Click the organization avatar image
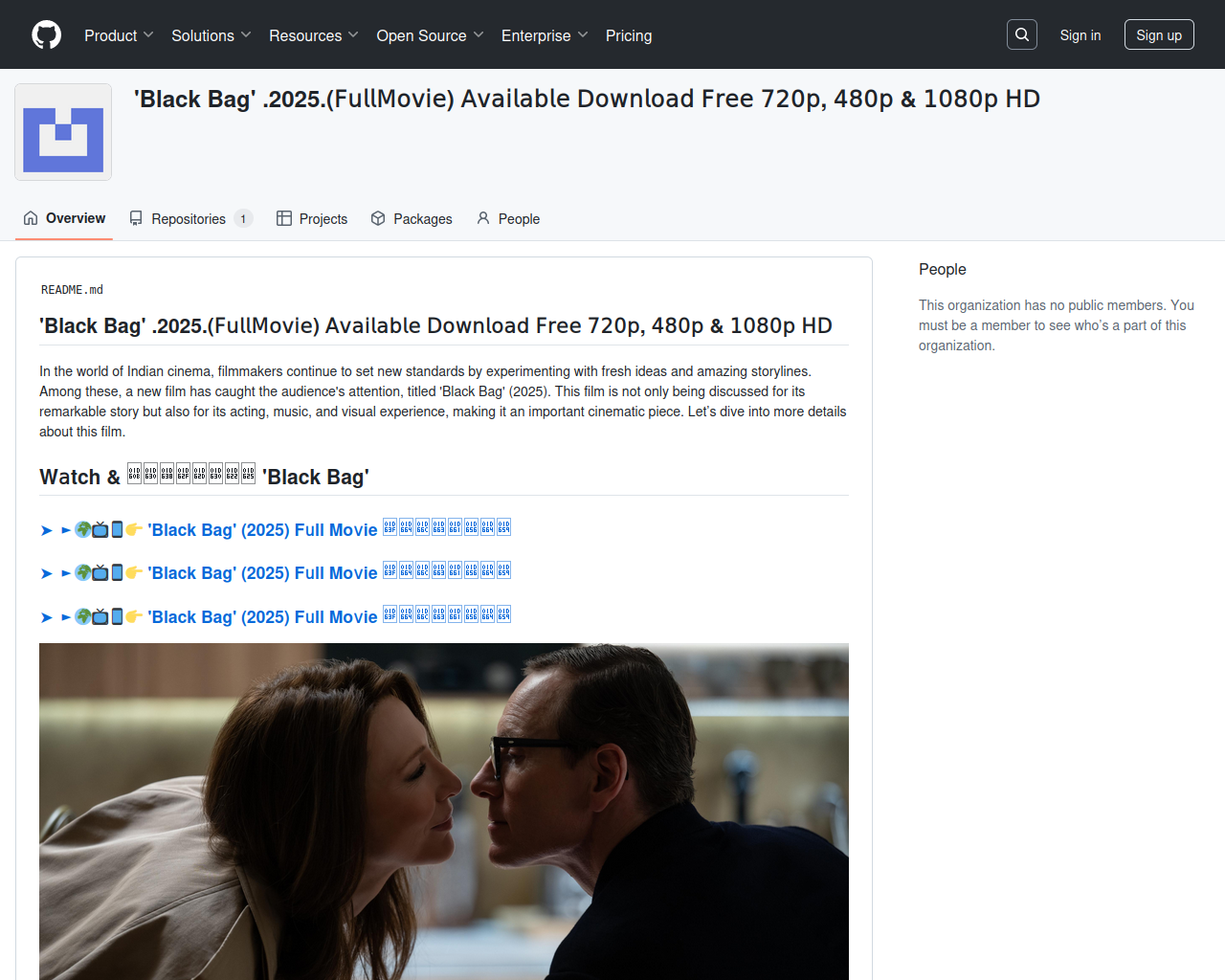 click(63, 132)
